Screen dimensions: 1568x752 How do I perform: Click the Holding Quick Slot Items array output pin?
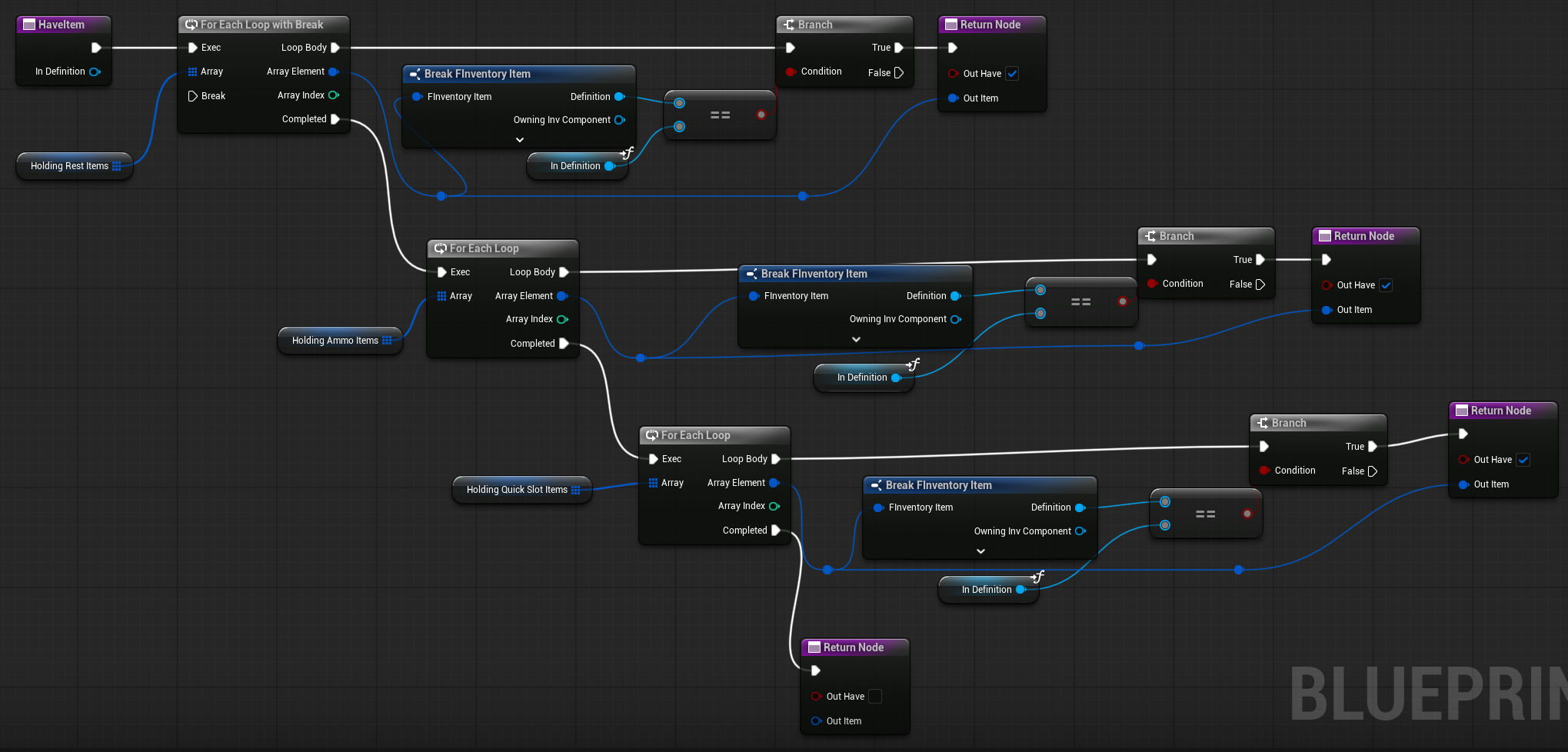pyautogui.click(x=576, y=490)
